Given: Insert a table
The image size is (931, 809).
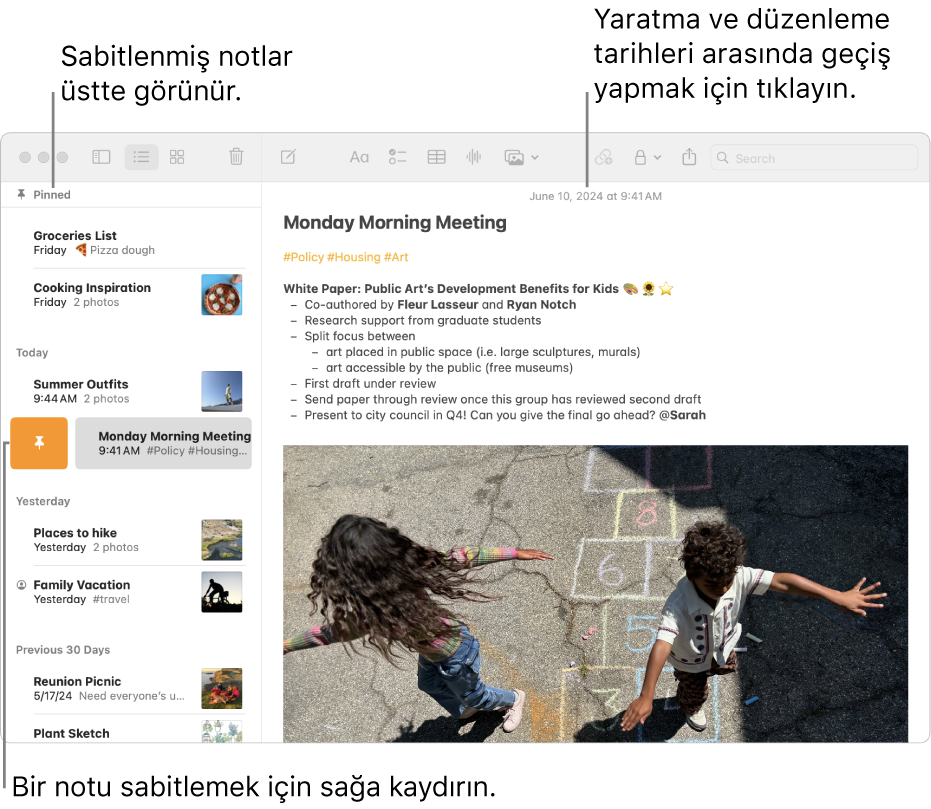Looking at the screenshot, I should (436, 157).
